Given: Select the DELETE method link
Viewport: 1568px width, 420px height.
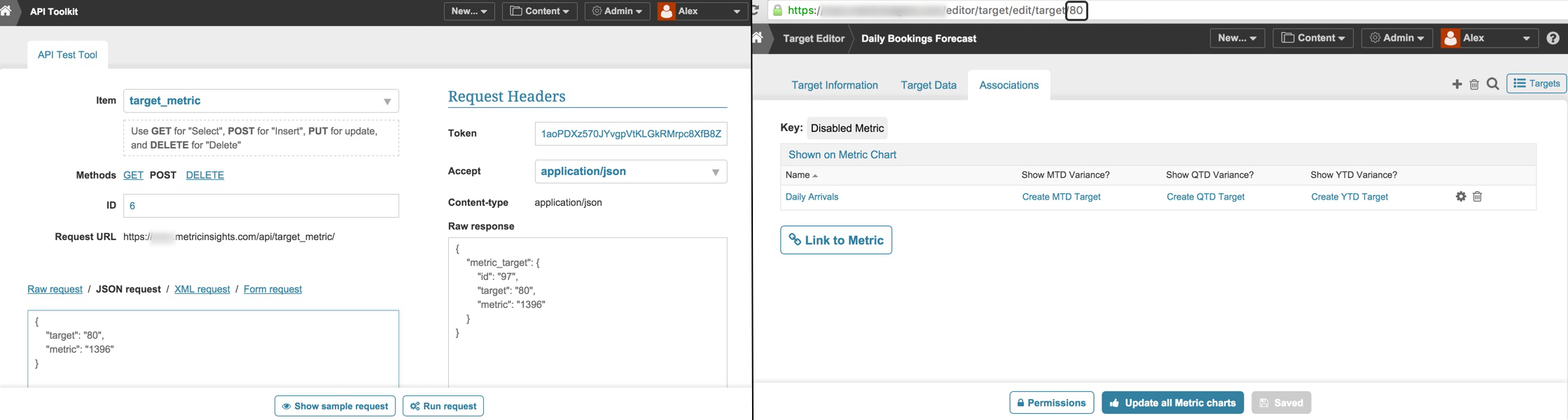Looking at the screenshot, I should (205, 175).
